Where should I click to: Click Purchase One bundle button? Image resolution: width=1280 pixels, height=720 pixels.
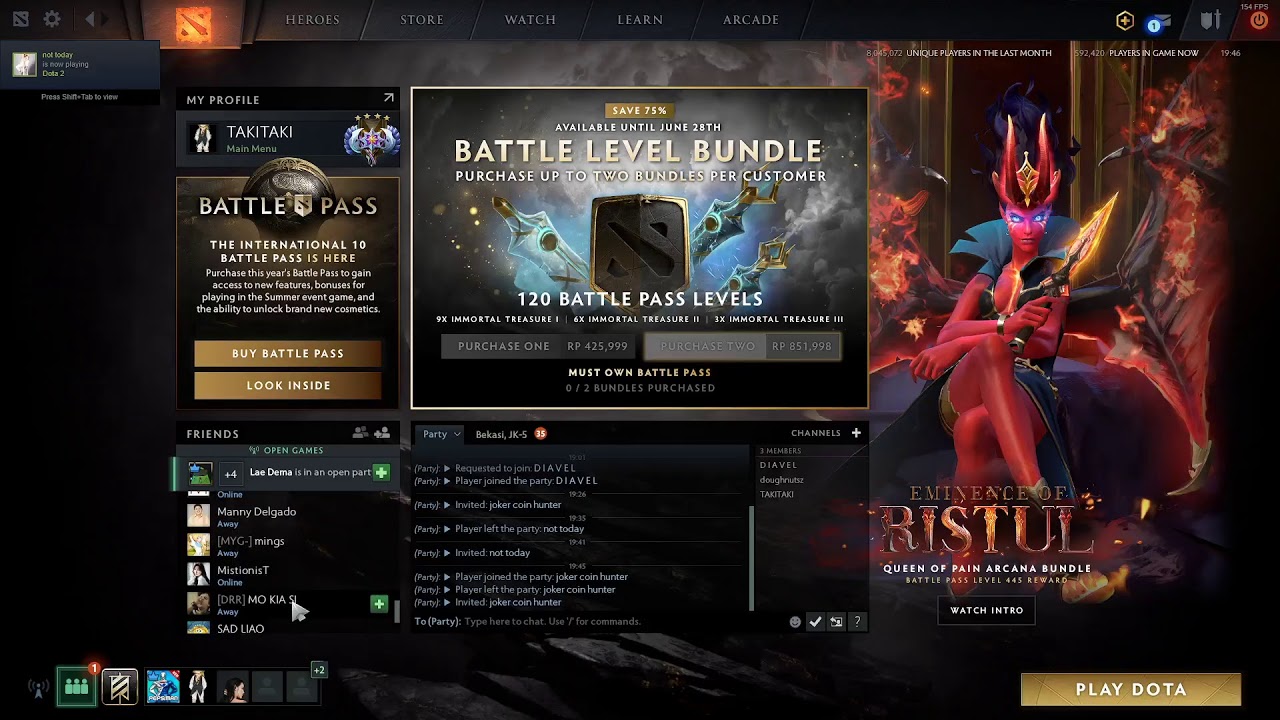[539, 346]
